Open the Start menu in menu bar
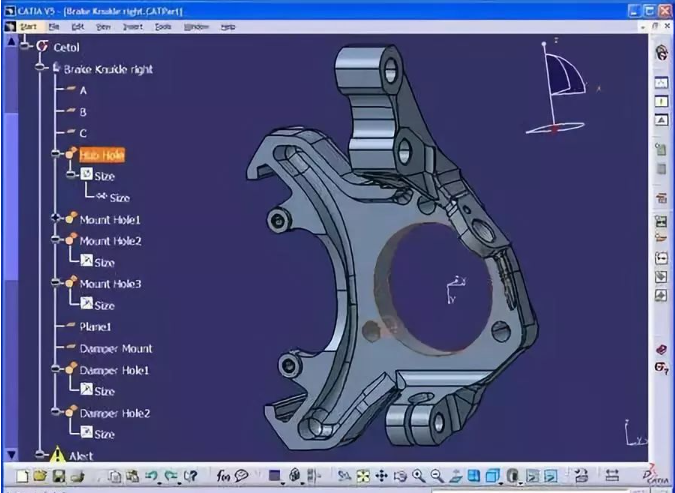The image size is (675, 493). click(28, 27)
